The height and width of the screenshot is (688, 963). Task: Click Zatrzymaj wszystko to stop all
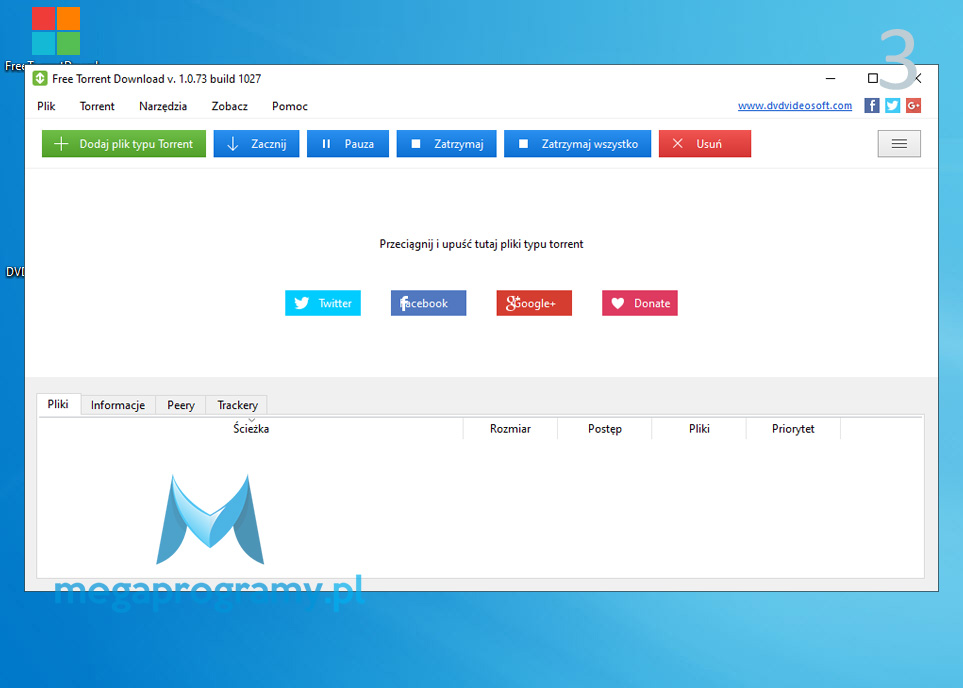coord(577,144)
